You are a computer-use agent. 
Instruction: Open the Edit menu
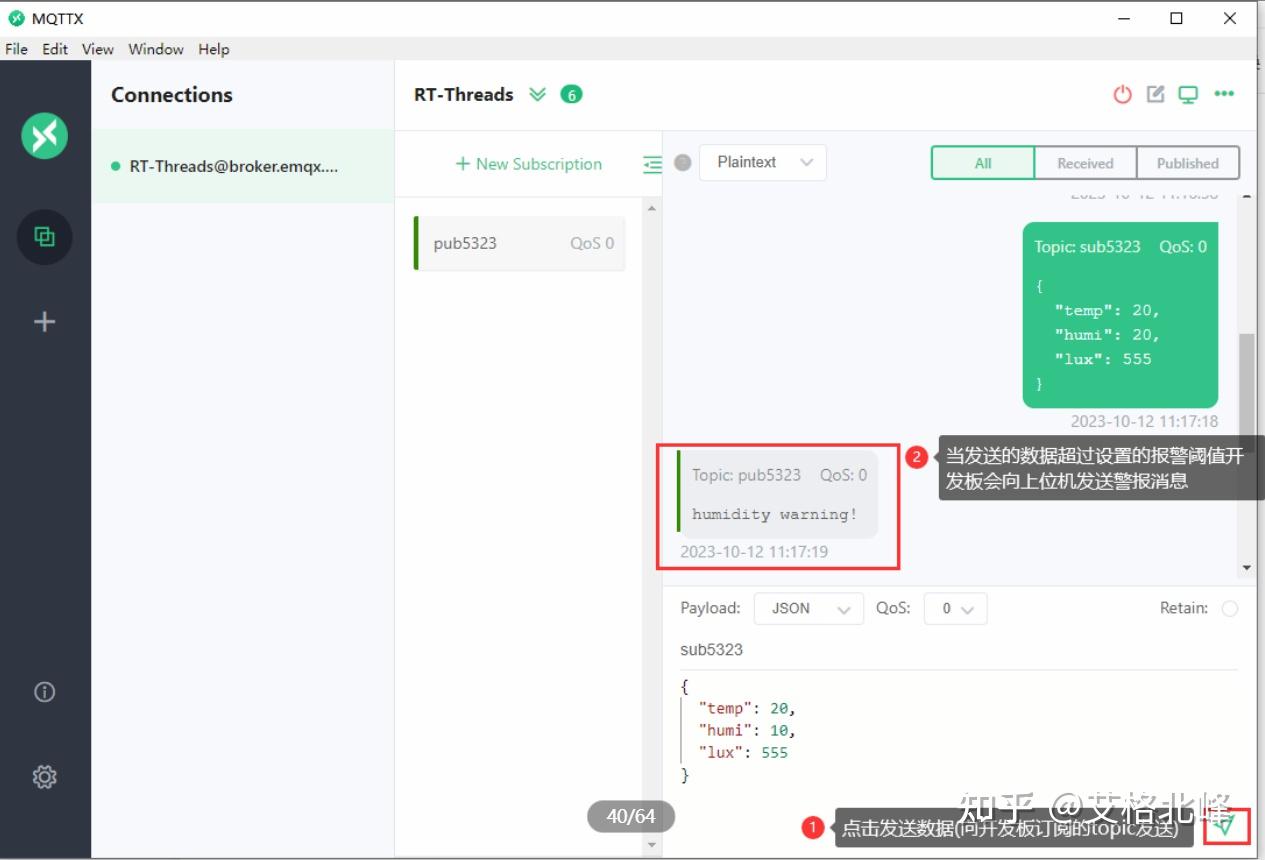point(55,49)
